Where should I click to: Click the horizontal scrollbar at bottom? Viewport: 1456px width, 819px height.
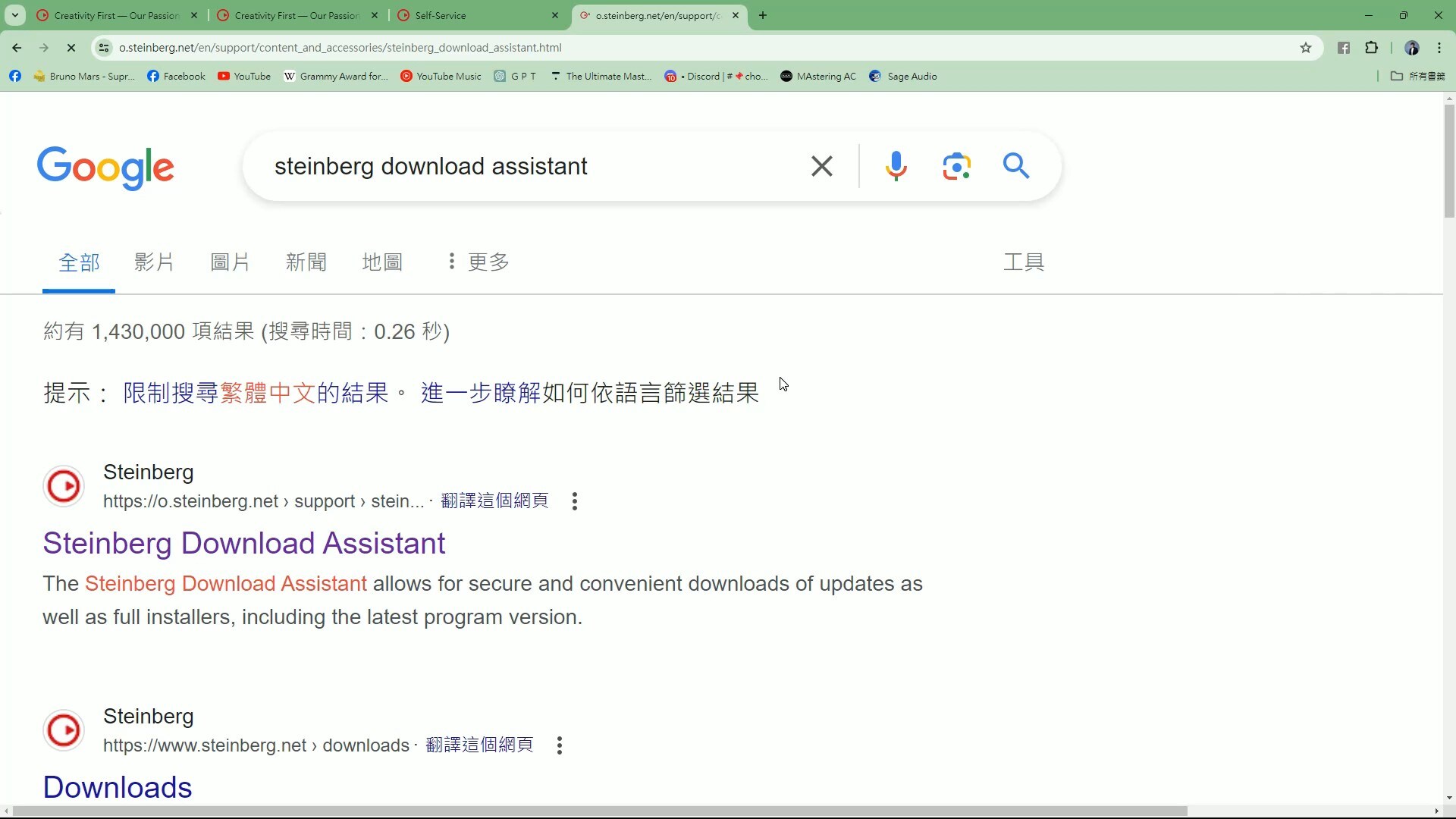(599, 811)
